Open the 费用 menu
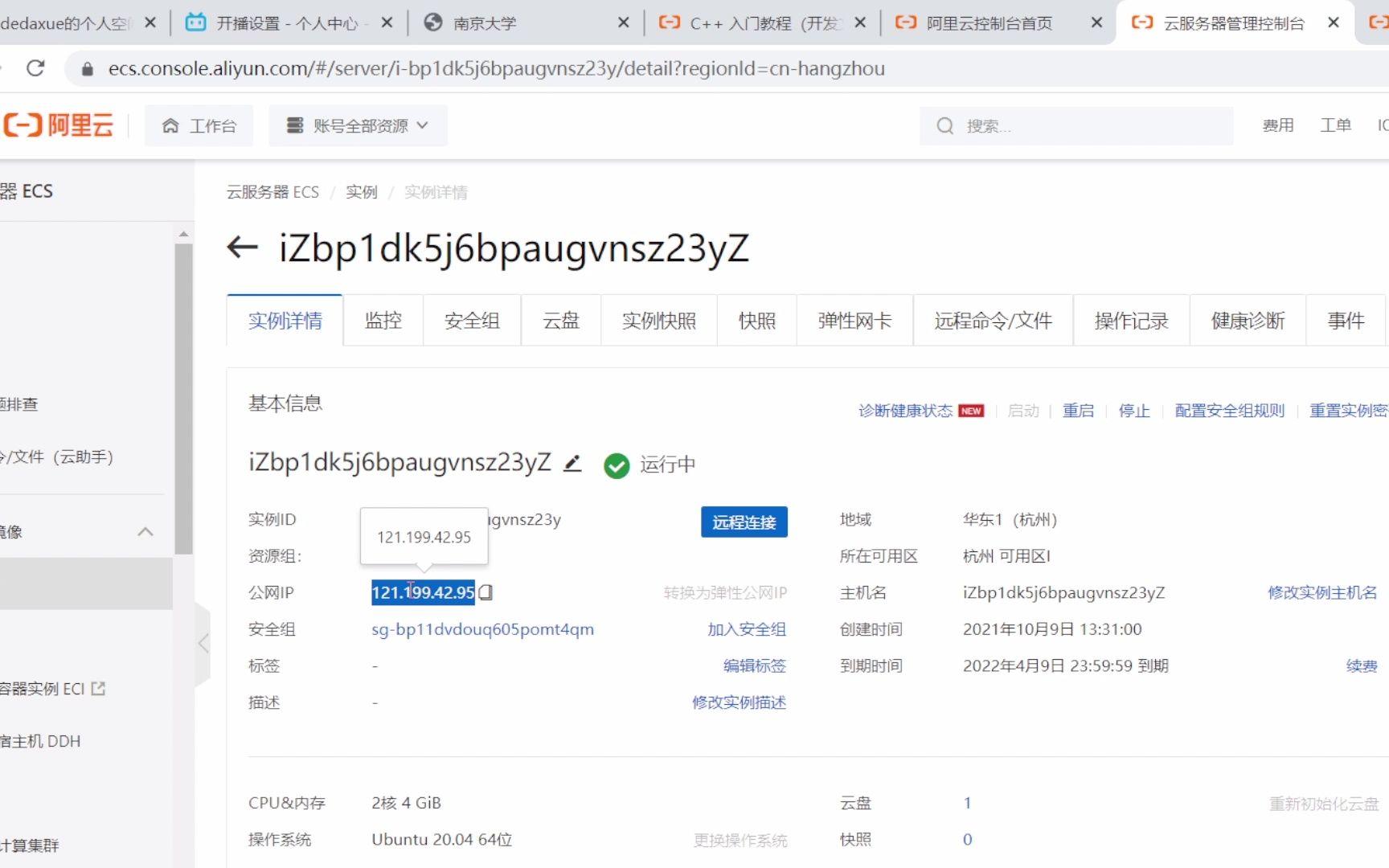The width and height of the screenshot is (1389, 868). pos(1278,125)
